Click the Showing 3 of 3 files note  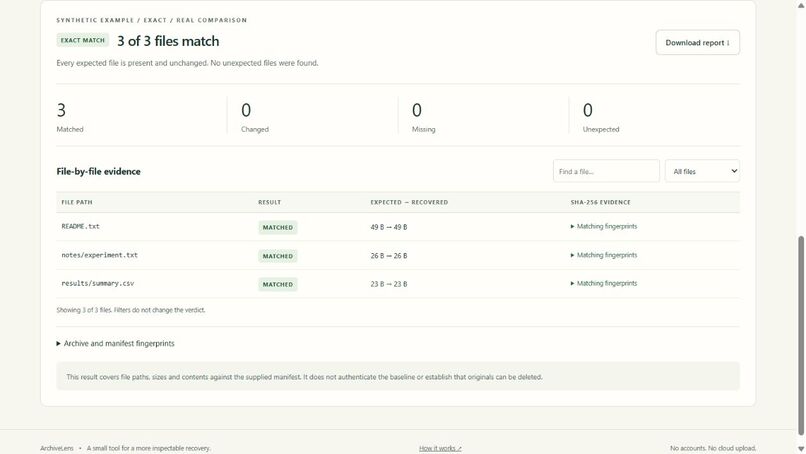[131, 310]
